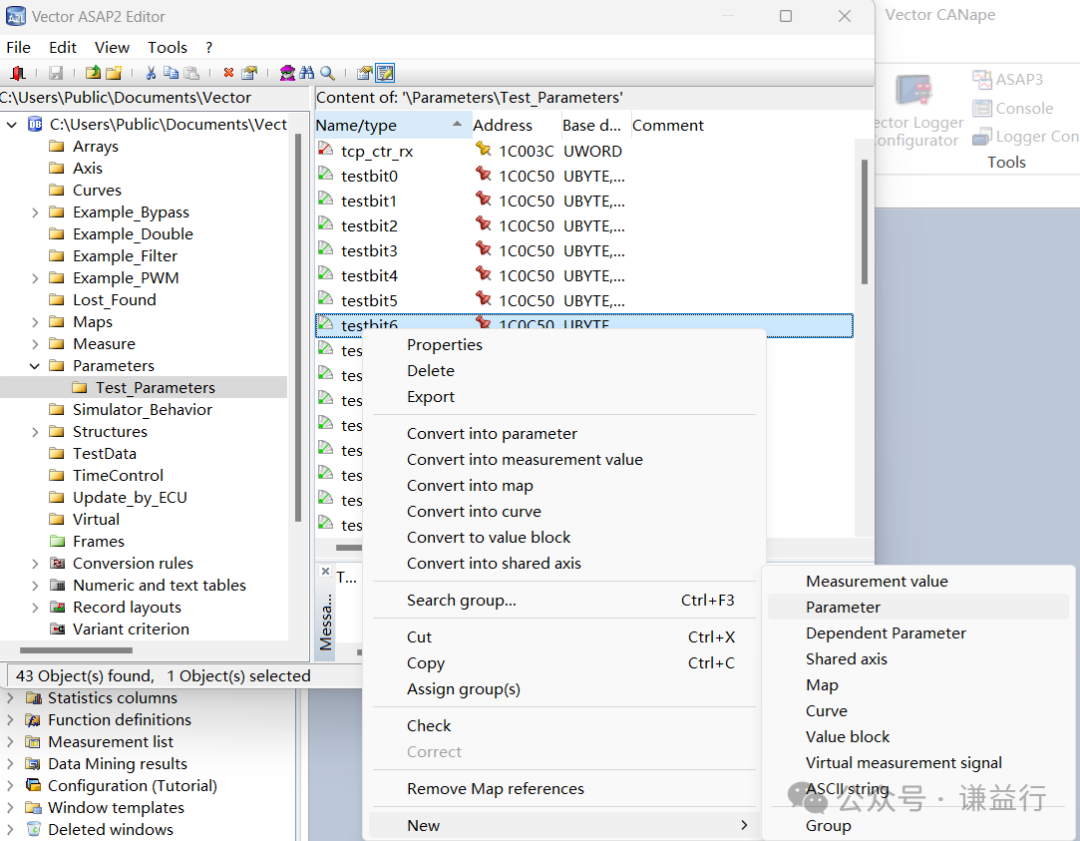Click the paste clipboard toolbar icon
This screenshot has height=841, width=1080.
pyautogui.click(x=191, y=72)
